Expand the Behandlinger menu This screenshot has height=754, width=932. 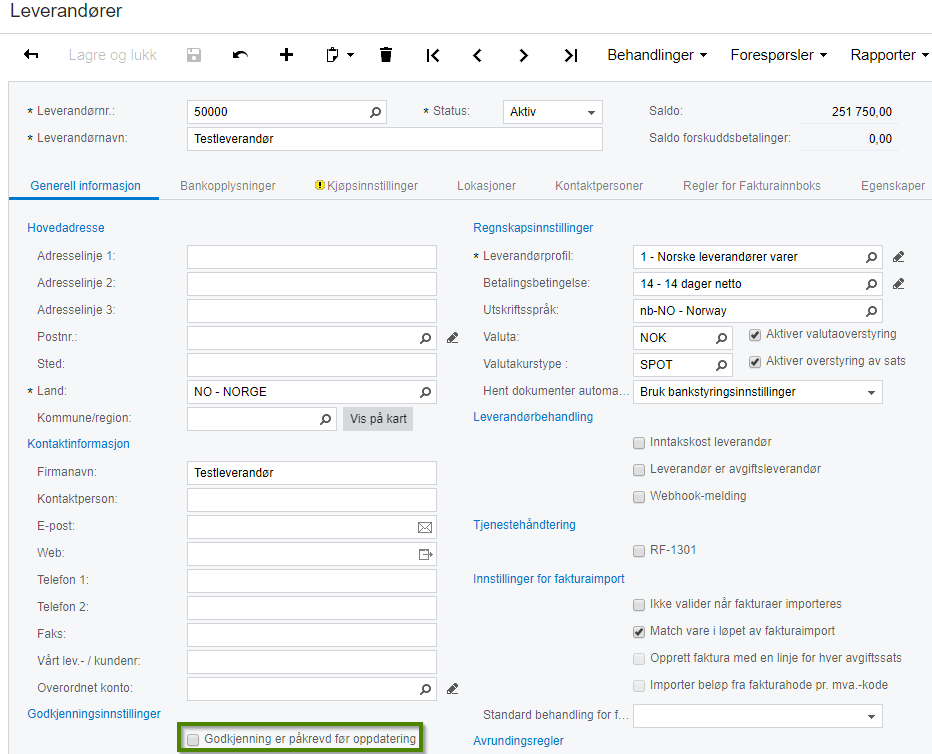click(657, 55)
